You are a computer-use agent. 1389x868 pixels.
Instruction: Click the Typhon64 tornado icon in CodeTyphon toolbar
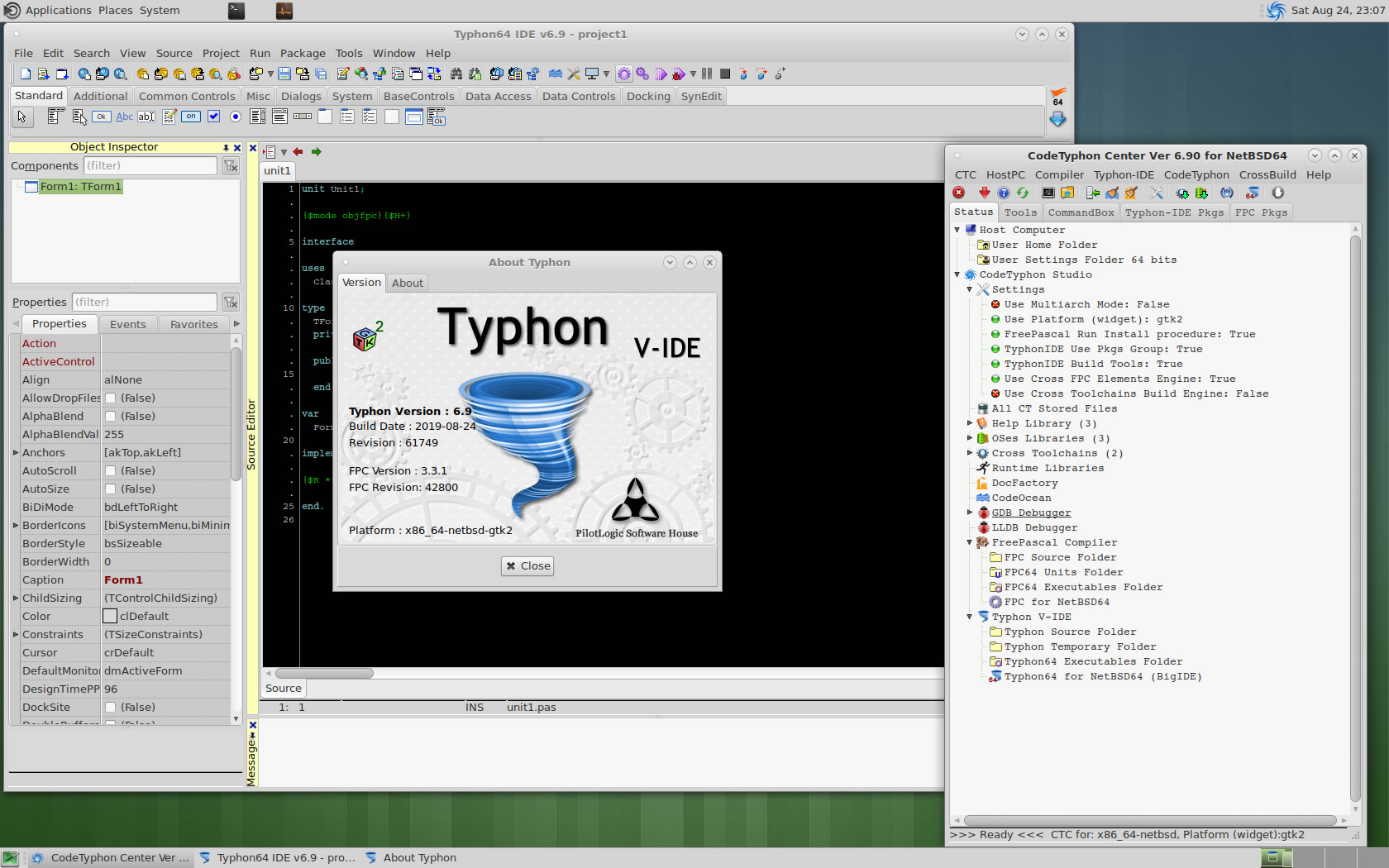pos(1253,193)
